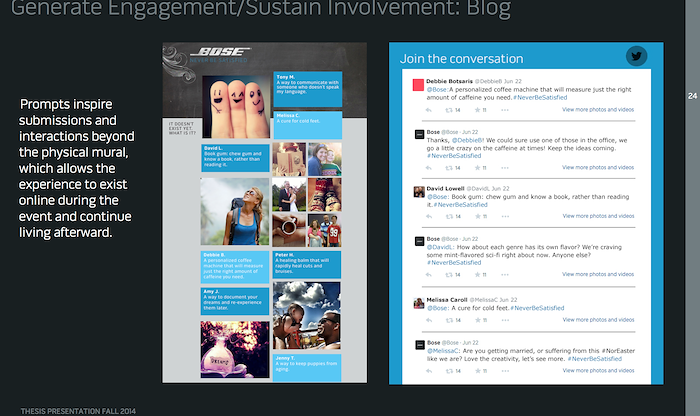Open the smiling painted fingers photo

236,107
